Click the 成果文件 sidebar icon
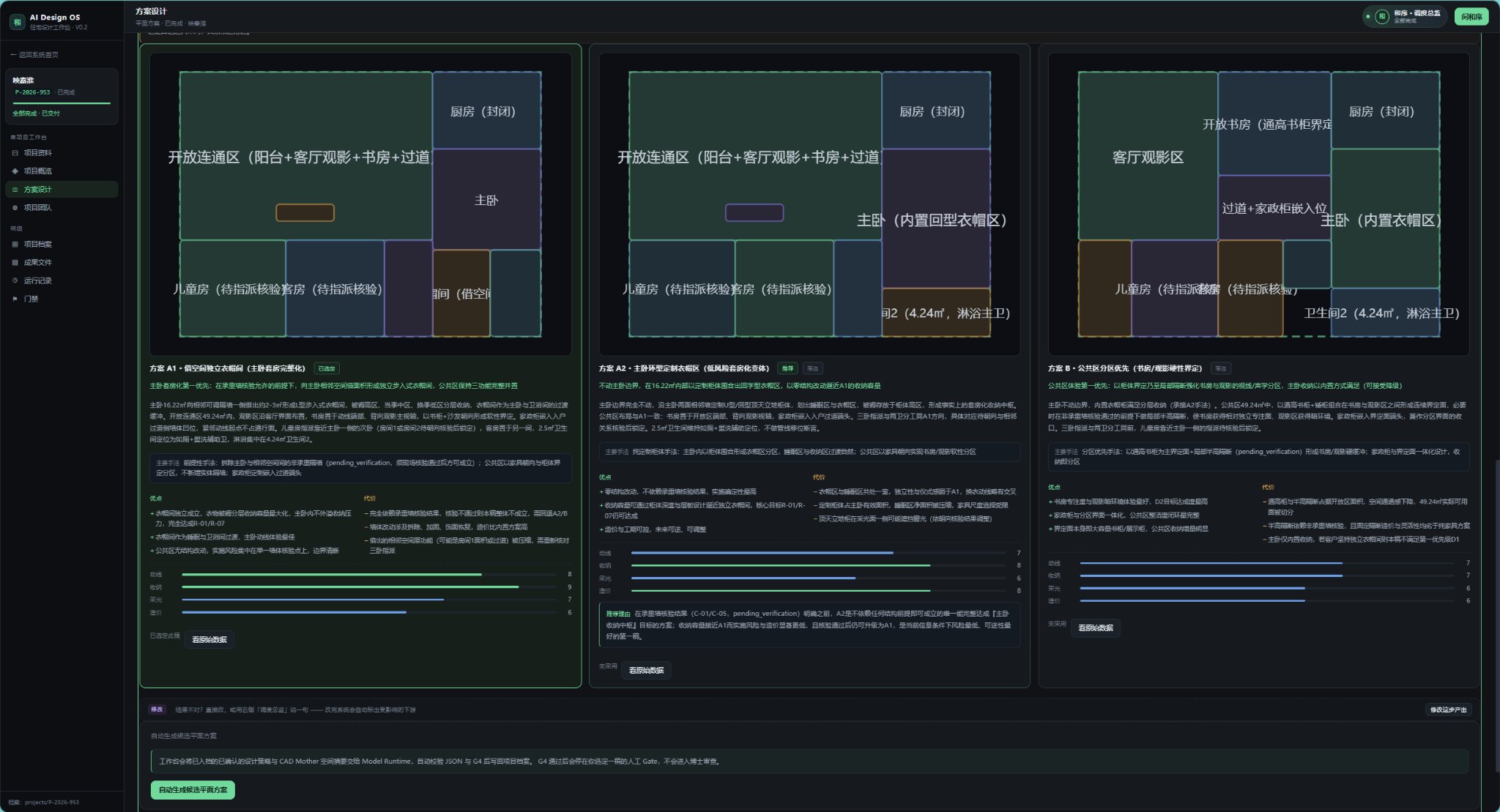1500x812 pixels. coord(15,263)
